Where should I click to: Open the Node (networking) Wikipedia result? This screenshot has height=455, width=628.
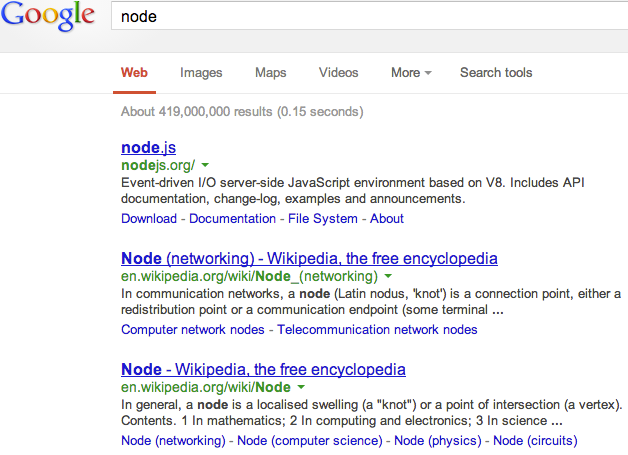[309, 258]
